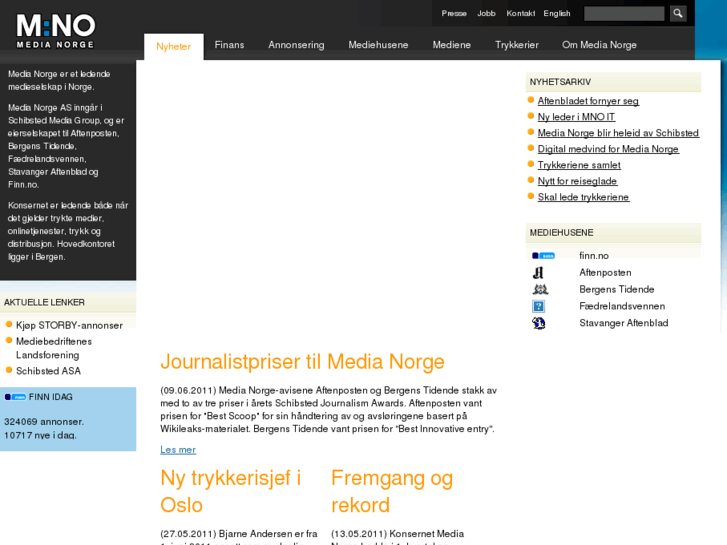Visit Aftenposten text link
This screenshot has width=727, height=545.
tap(605, 273)
